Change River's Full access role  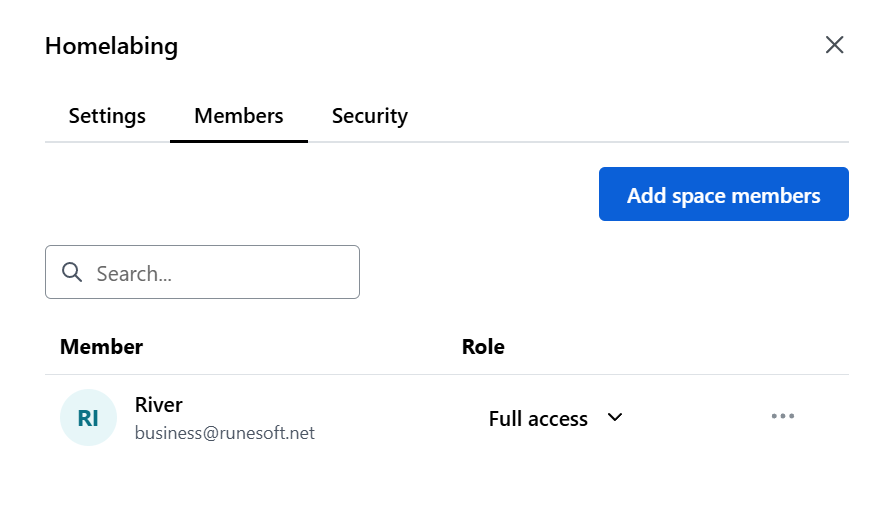click(x=556, y=419)
